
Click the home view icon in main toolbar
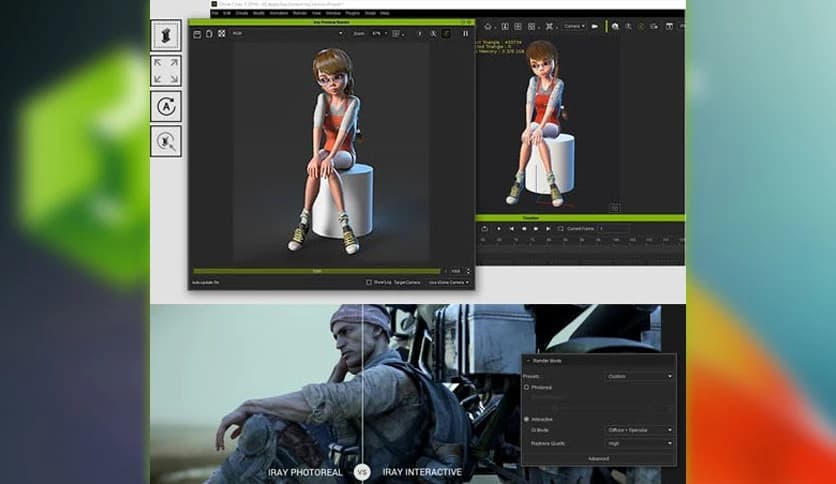488,26
